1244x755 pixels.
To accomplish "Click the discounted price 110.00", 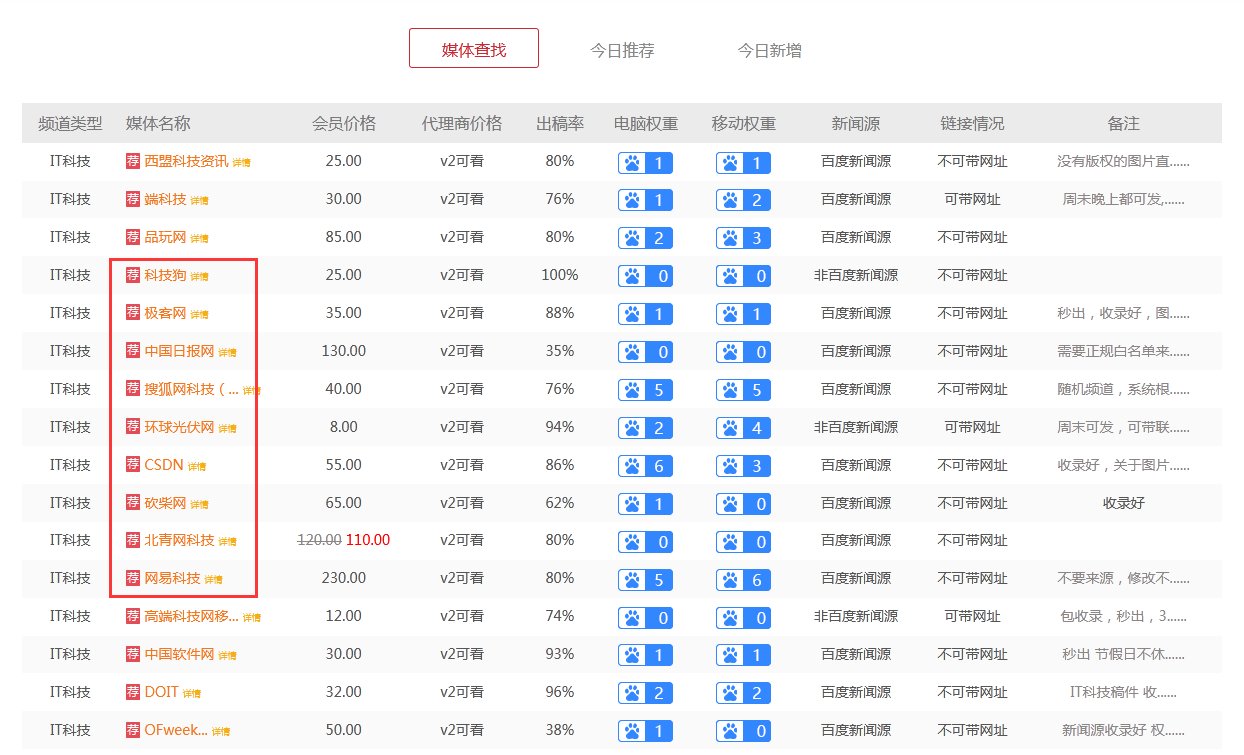I will 368,540.
